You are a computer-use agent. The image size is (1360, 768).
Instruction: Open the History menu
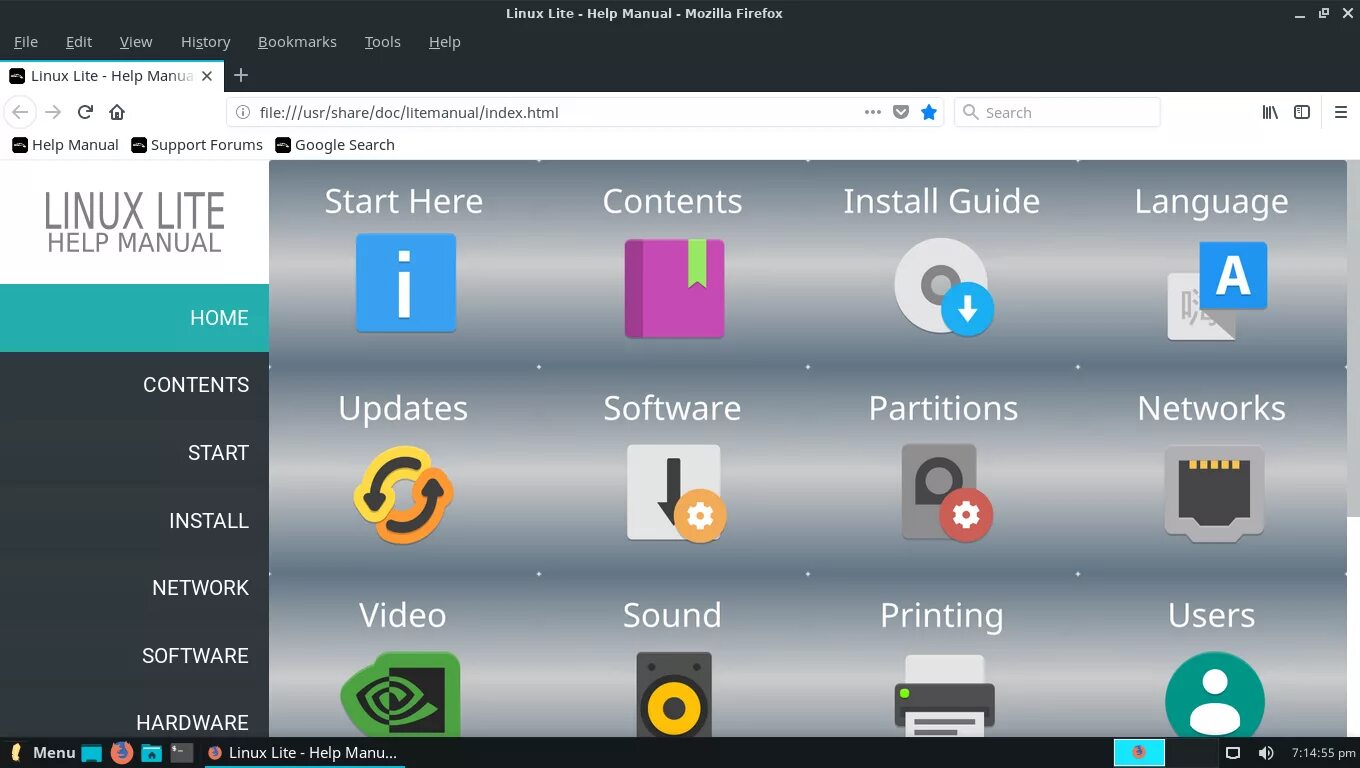pyautogui.click(x=206, y=41)
